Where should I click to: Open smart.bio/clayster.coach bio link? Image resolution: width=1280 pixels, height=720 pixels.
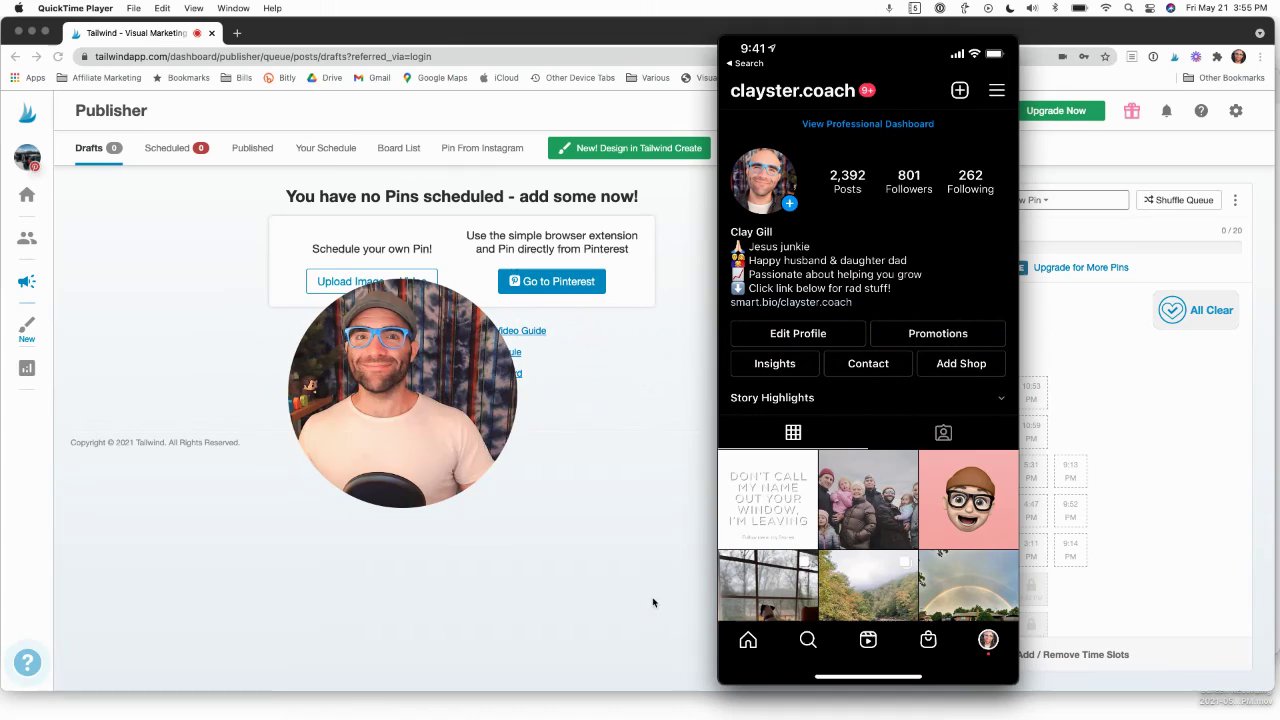791,302
